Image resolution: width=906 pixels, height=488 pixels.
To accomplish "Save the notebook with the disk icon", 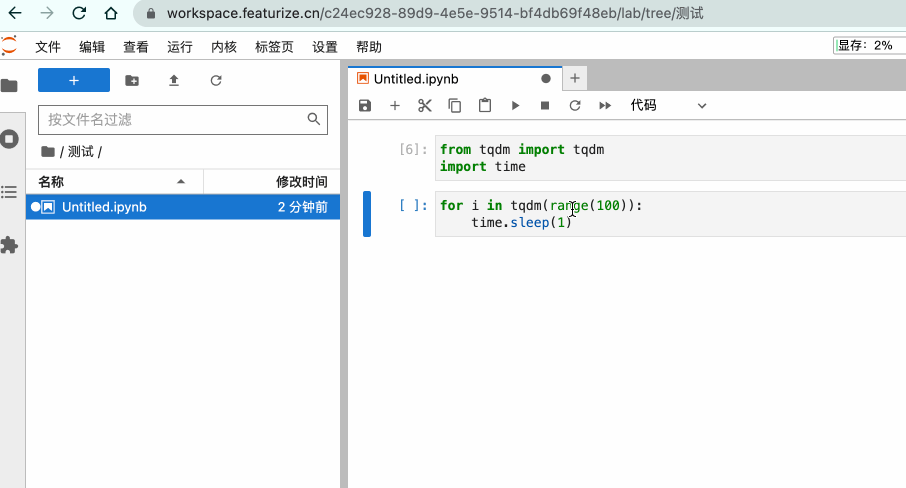I will 365,106.
